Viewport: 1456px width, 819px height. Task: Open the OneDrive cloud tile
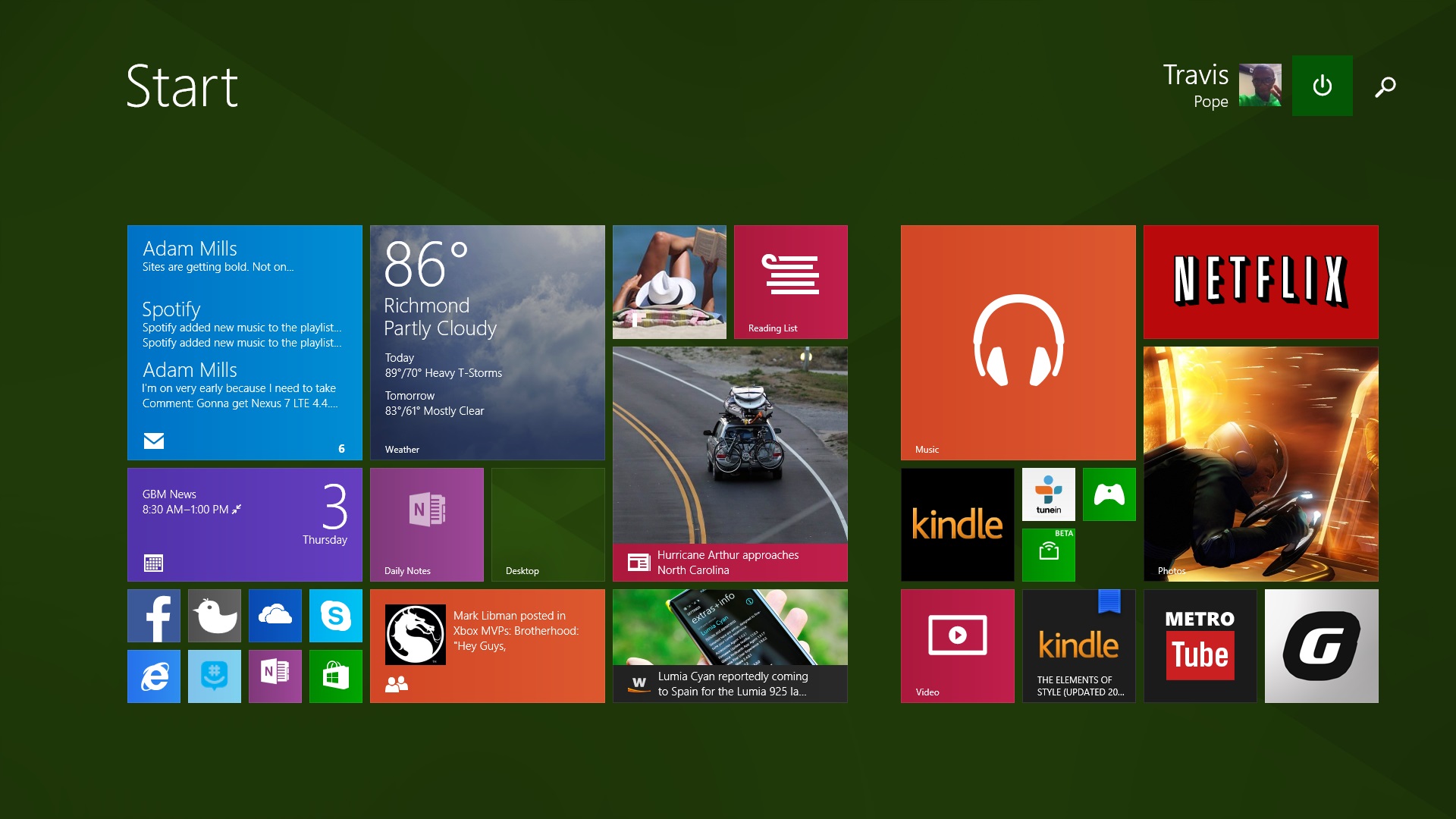coord(275,616)
